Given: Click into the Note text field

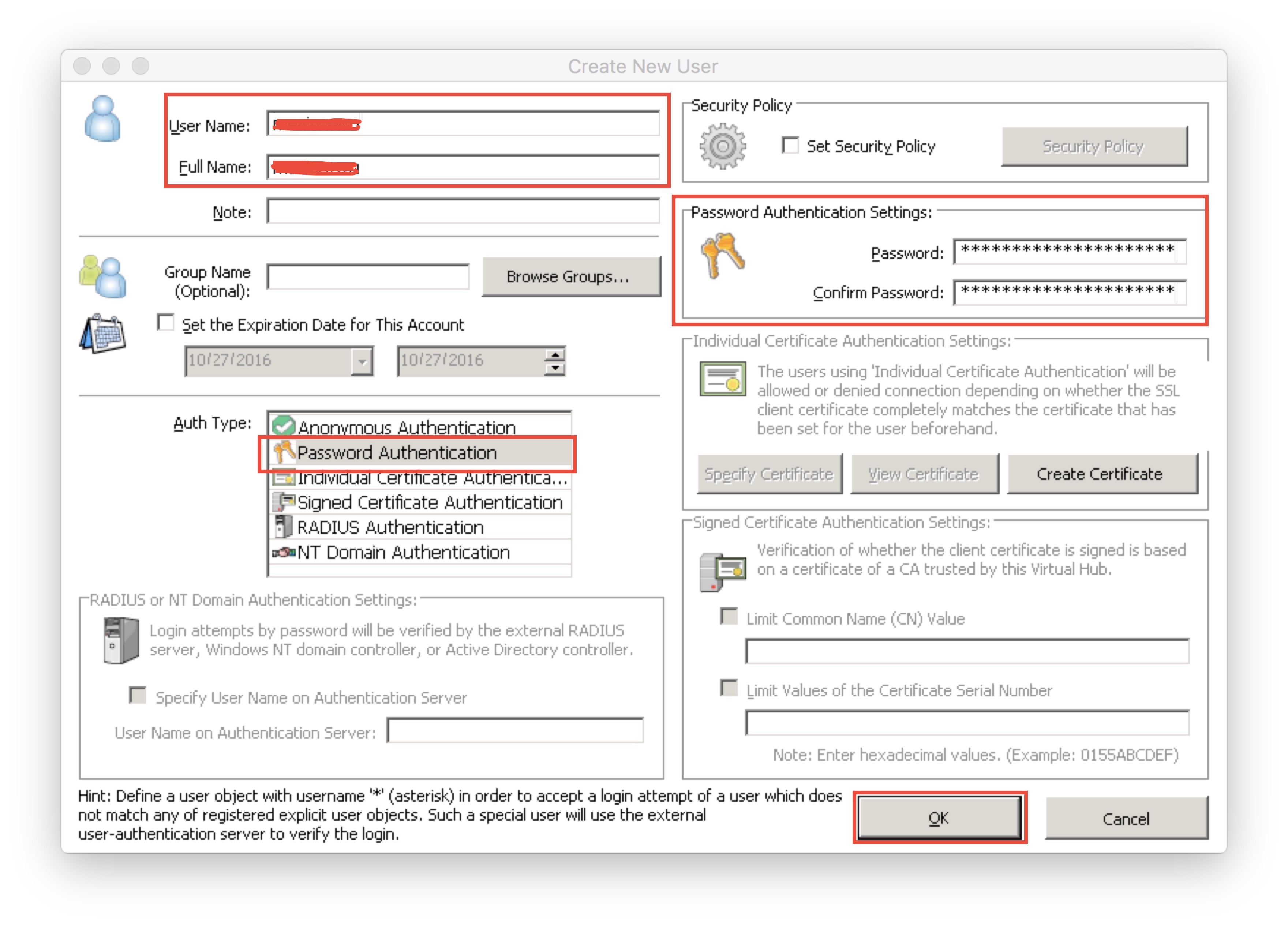Looking at the screenshot, I should click(463, 212).
